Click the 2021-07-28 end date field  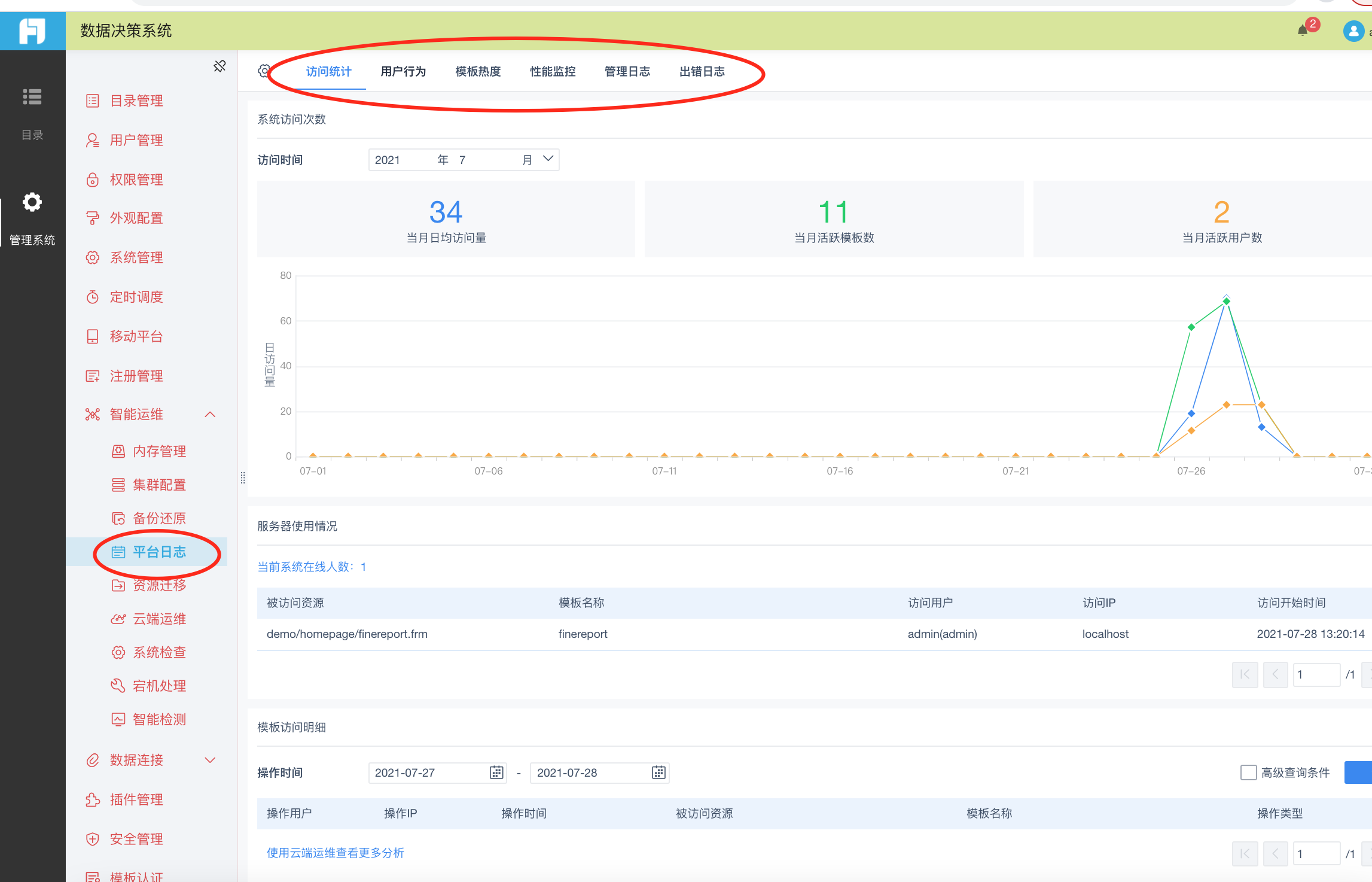click(x=600, y=772)
